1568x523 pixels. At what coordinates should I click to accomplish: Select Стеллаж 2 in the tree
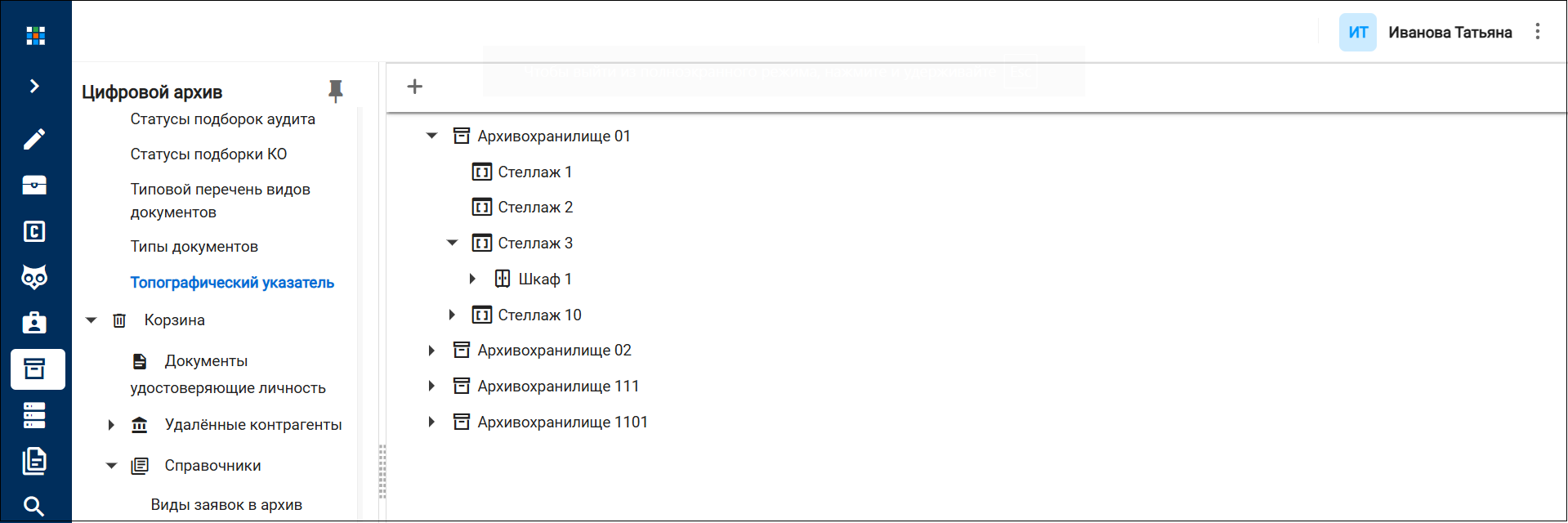535,208
